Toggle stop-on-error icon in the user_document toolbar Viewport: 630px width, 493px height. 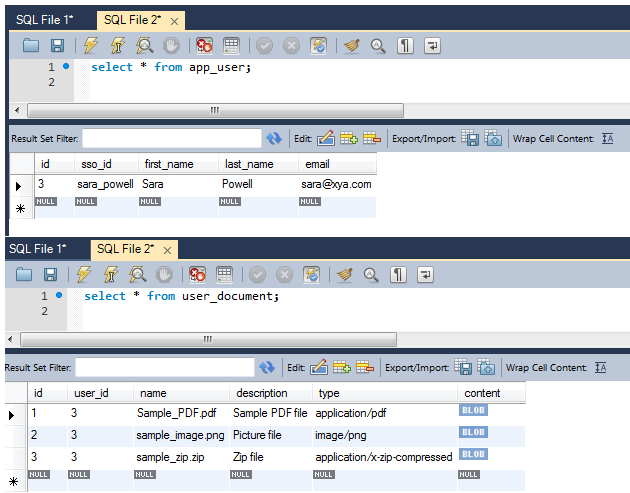pyautogui.click(x=197, y=275)
